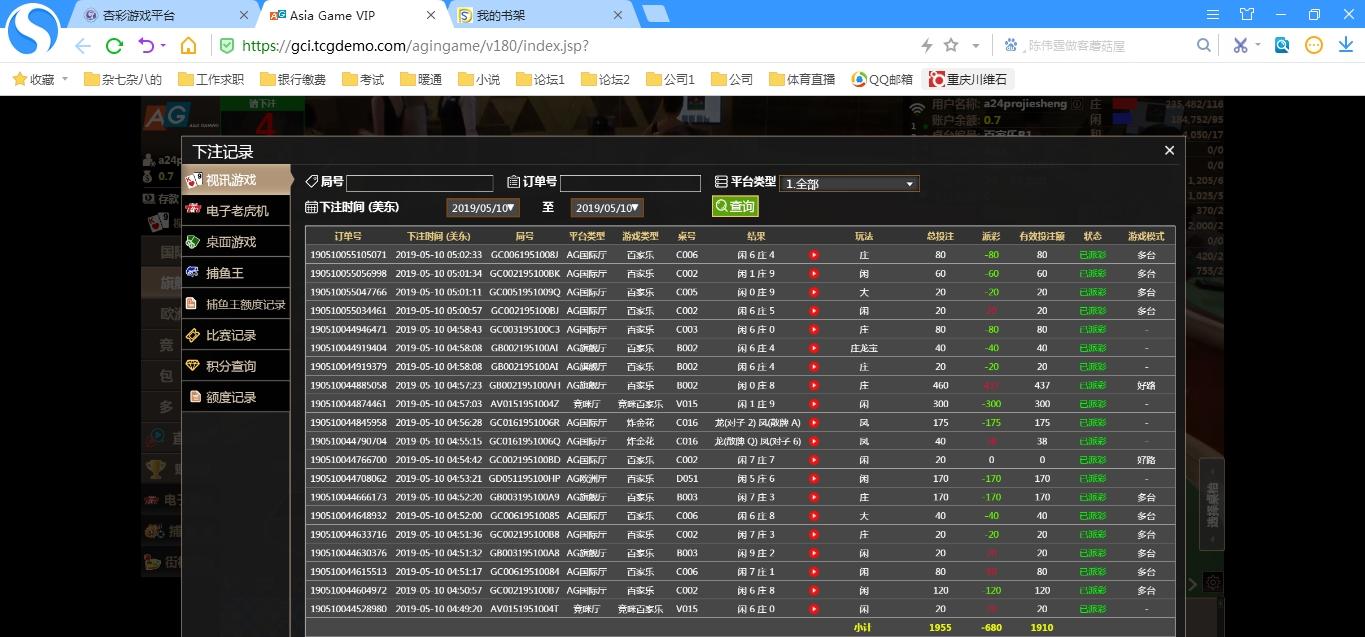Bookmark page with star icon in address bar
This screenshot has width=1365, height=637.
(x=951, y=46)
